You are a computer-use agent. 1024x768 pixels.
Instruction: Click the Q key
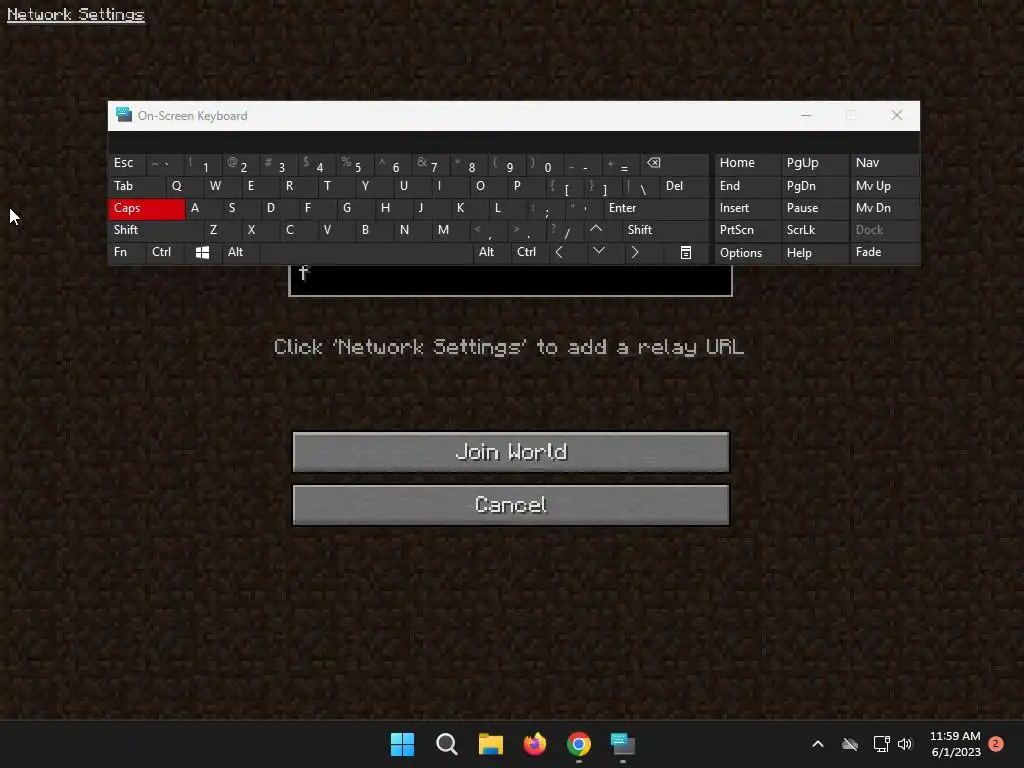[x=184, y=186]
